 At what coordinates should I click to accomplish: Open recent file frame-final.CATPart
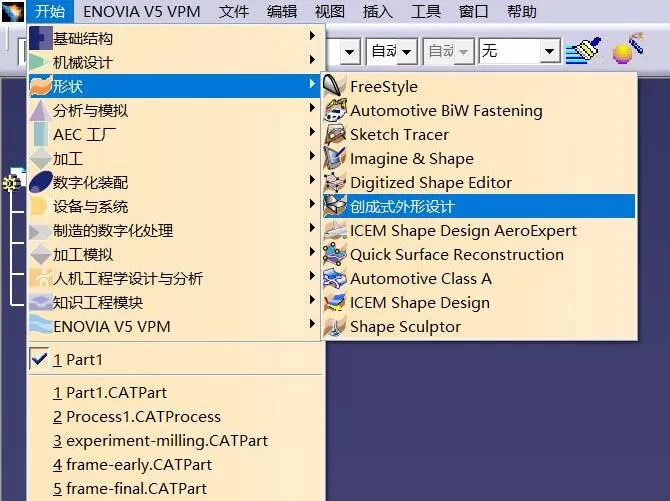tap(130, 488)
